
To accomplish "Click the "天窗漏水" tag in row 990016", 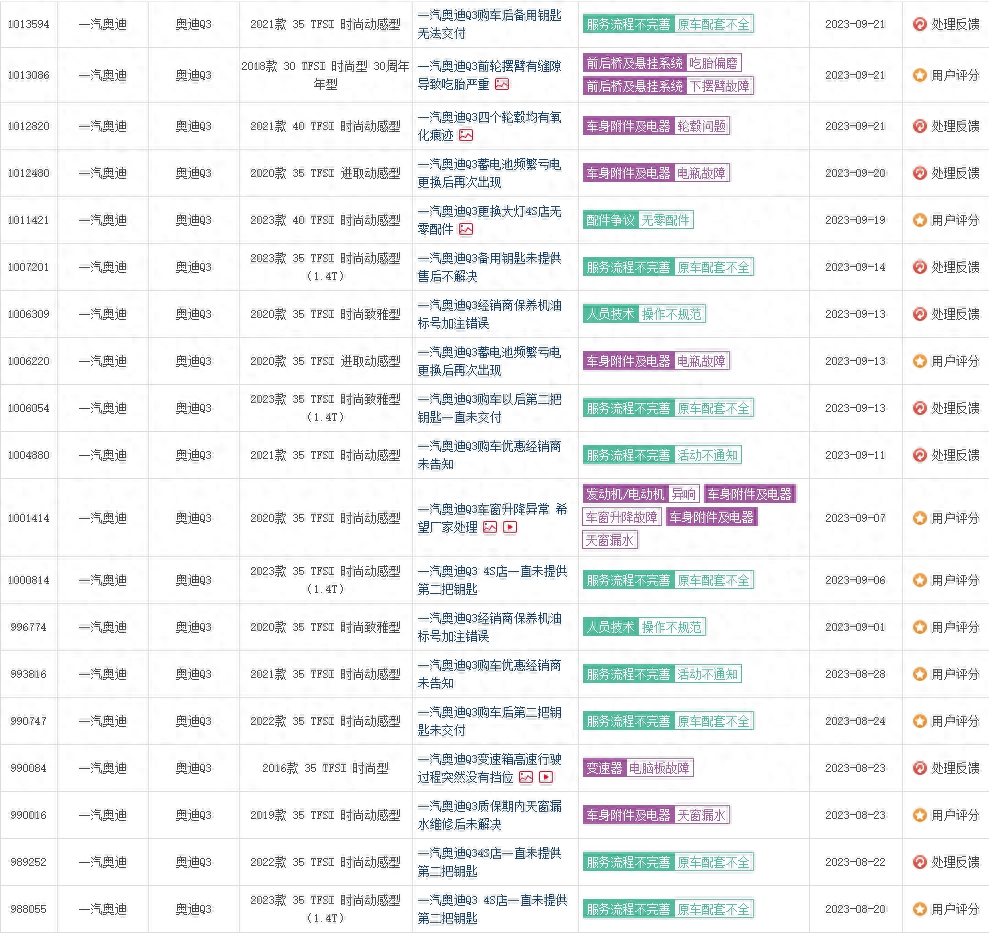I will pos(701,815).
